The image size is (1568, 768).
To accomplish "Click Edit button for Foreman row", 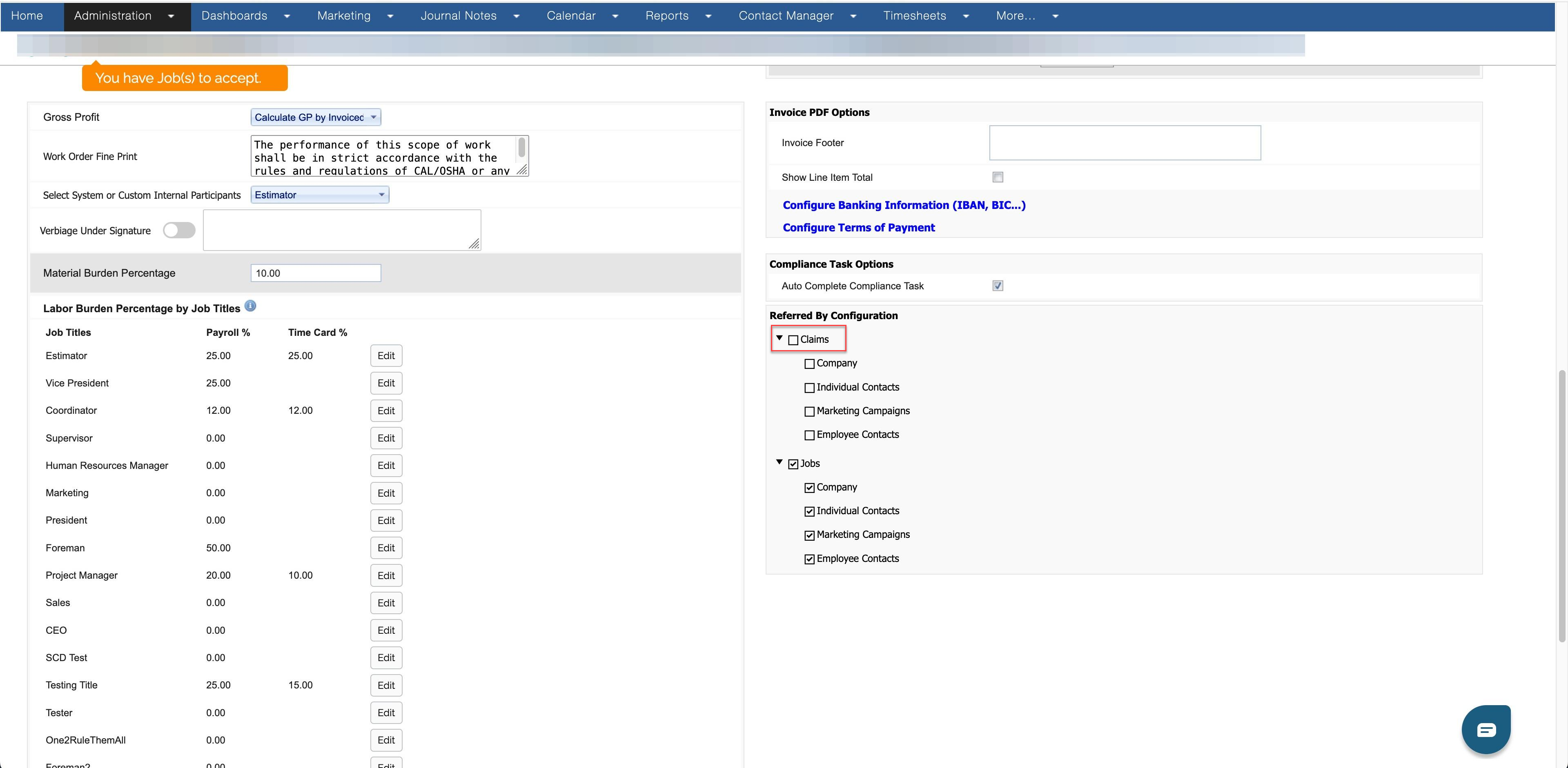I will point(386,548).
